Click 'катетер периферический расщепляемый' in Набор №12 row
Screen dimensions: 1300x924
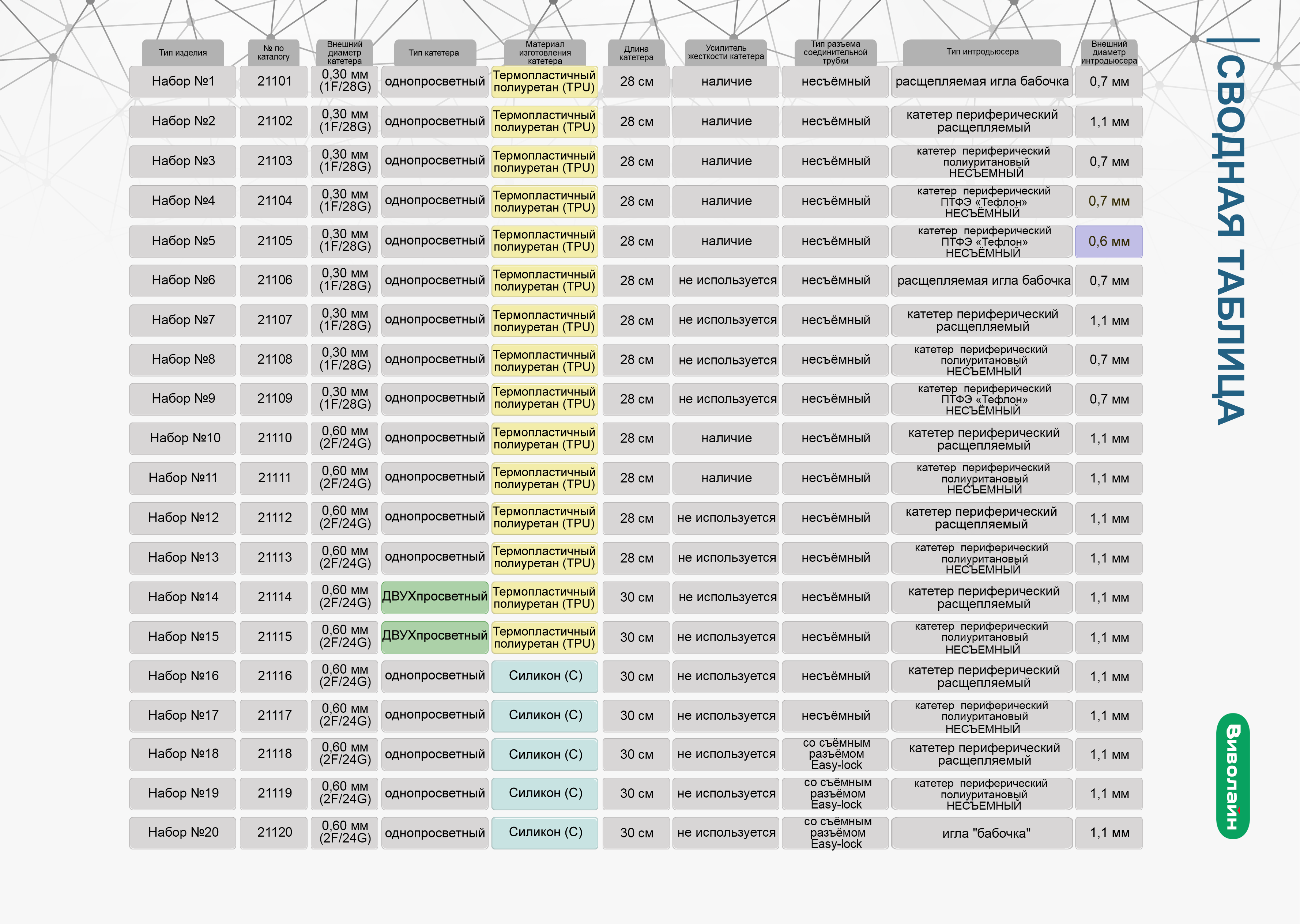[982, 518]
